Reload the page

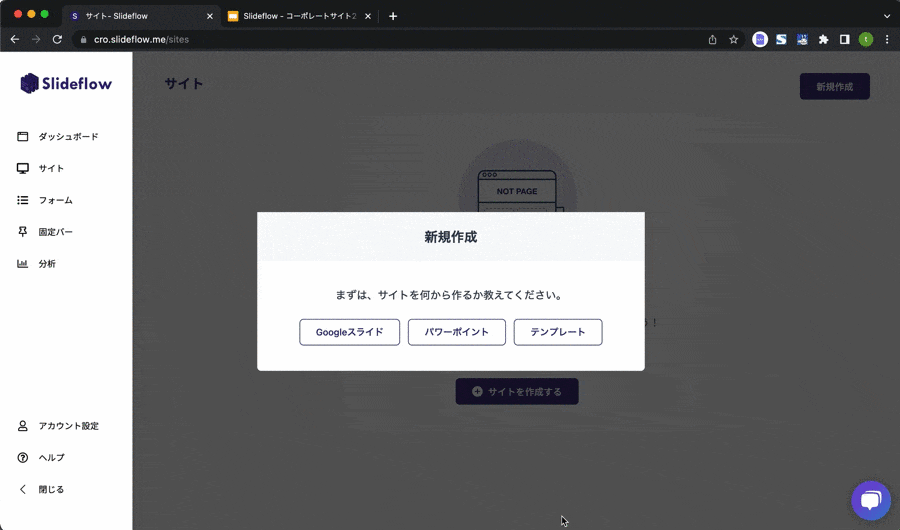tap(57, 40)
